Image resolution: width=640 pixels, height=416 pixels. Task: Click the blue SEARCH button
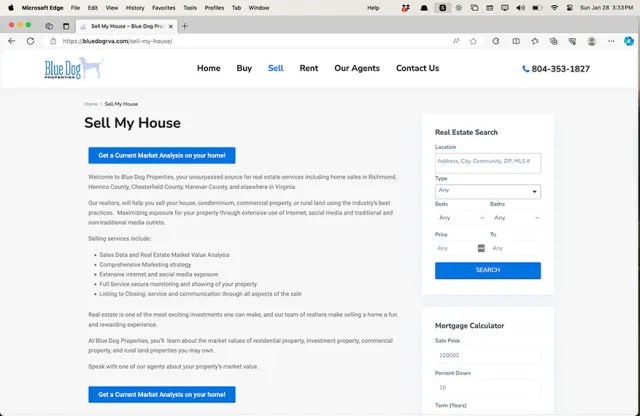488,270
